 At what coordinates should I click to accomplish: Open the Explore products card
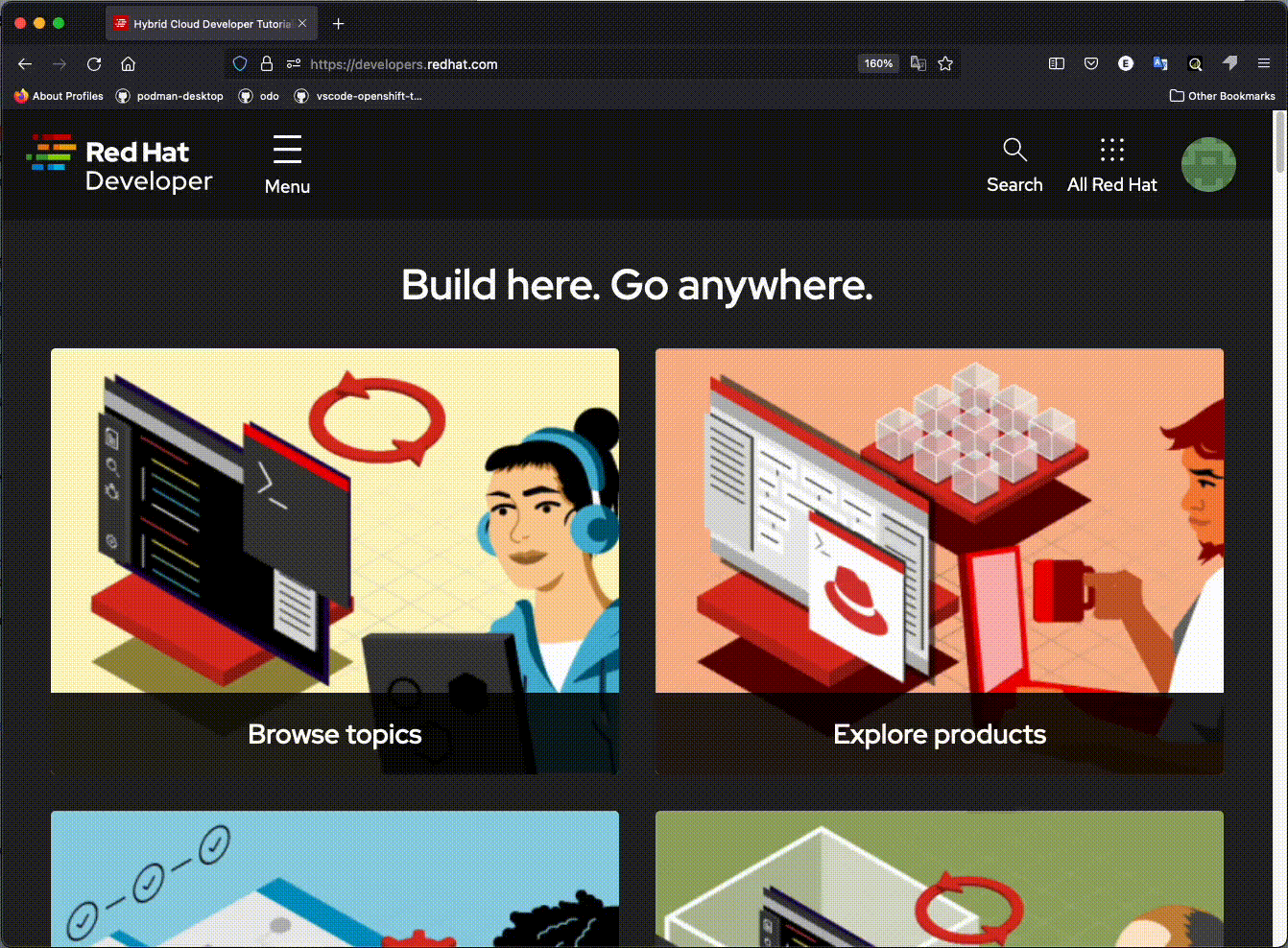click(x=940, y=561)
